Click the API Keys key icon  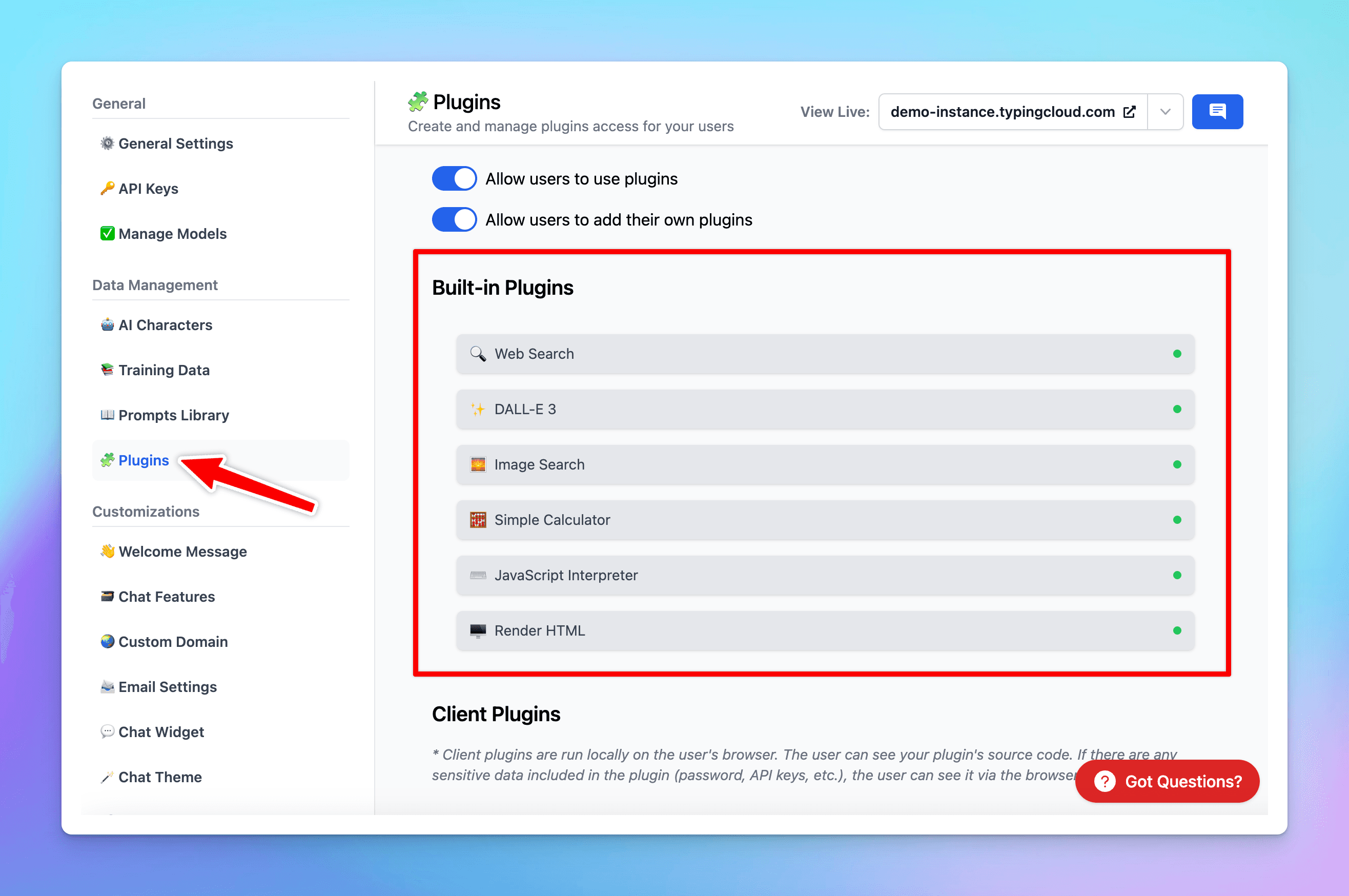click(x=108, y=188)
